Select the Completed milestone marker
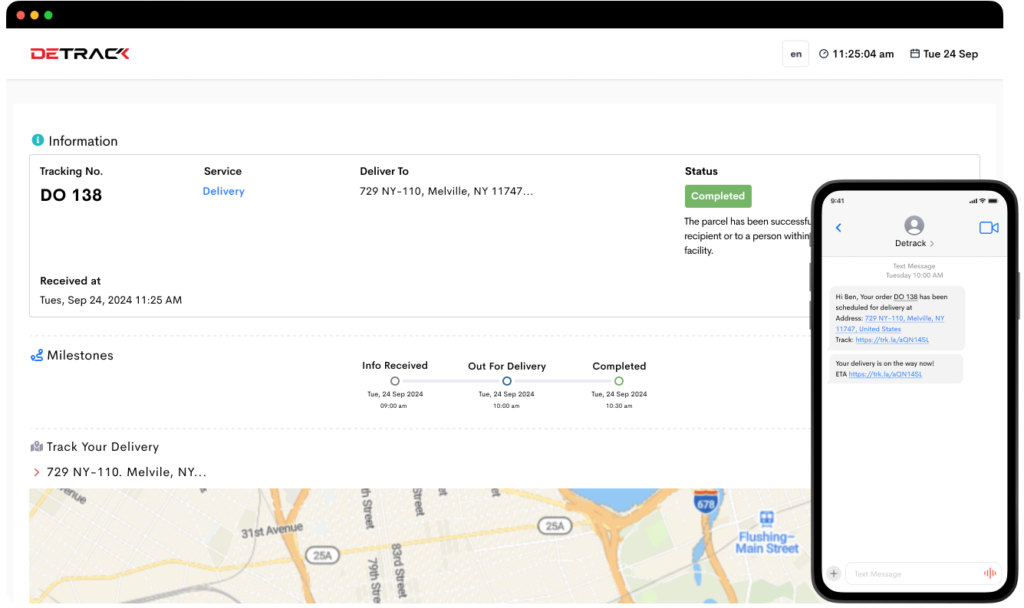The image size is (1024, 608). click(x=619, y=381)
